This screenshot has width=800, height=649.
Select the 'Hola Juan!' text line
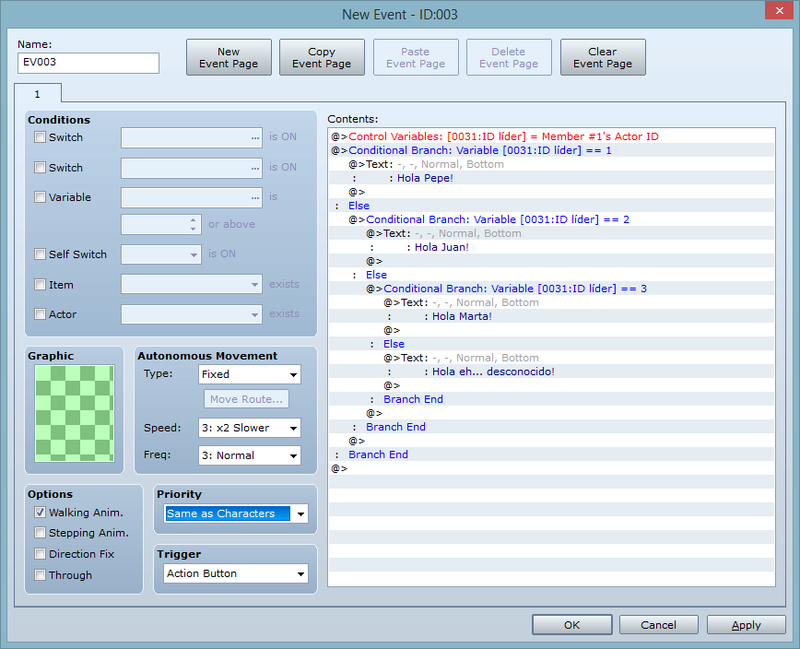[552, 247]
